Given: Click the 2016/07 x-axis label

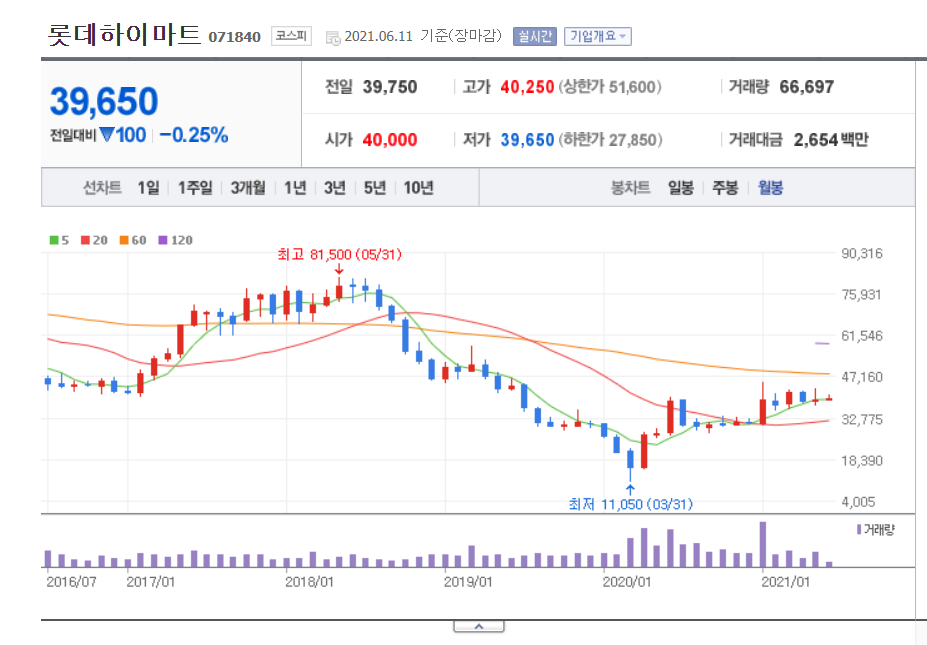Looking at the screenshot, I should [x=71, y=582].
